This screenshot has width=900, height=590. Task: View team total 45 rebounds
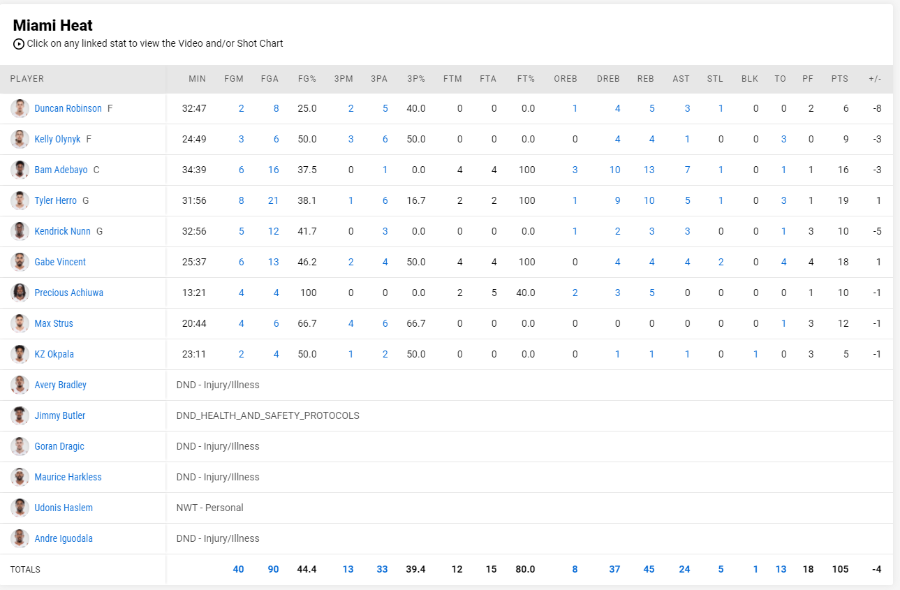tap(649, 569)
